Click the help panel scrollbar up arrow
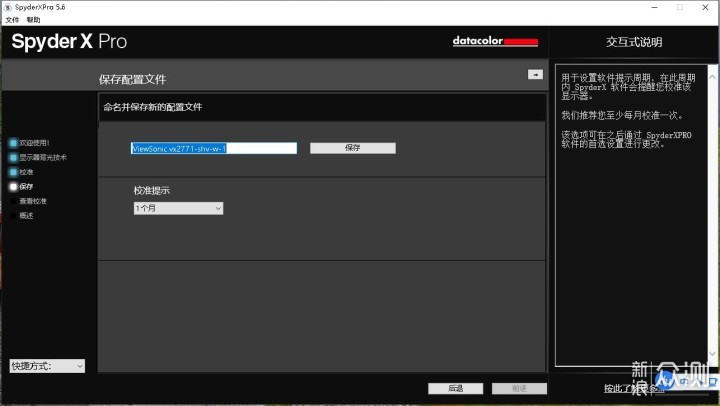Viewport: 720px width, 406px height. coord(713,77)
